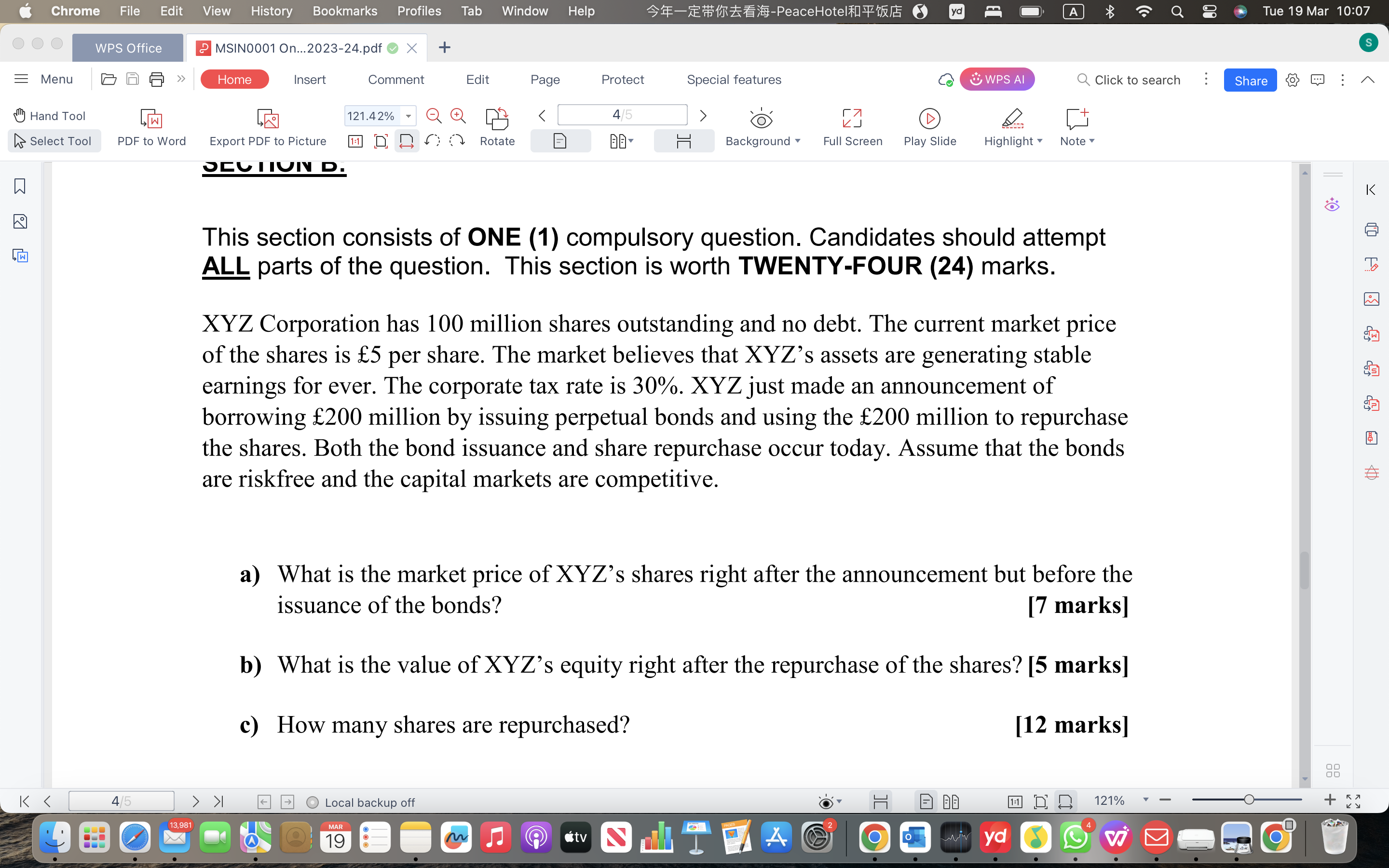
Task: Click print icon in right sidebar
Action: click(1371, 230)
